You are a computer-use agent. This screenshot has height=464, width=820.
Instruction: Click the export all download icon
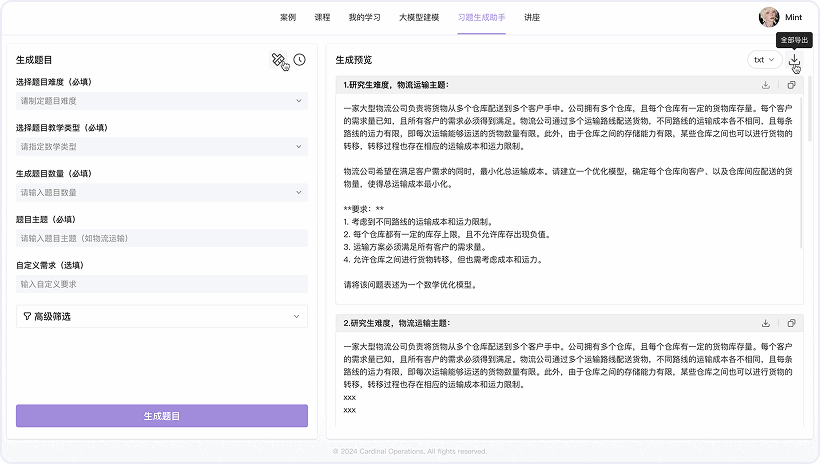point(794,60)
